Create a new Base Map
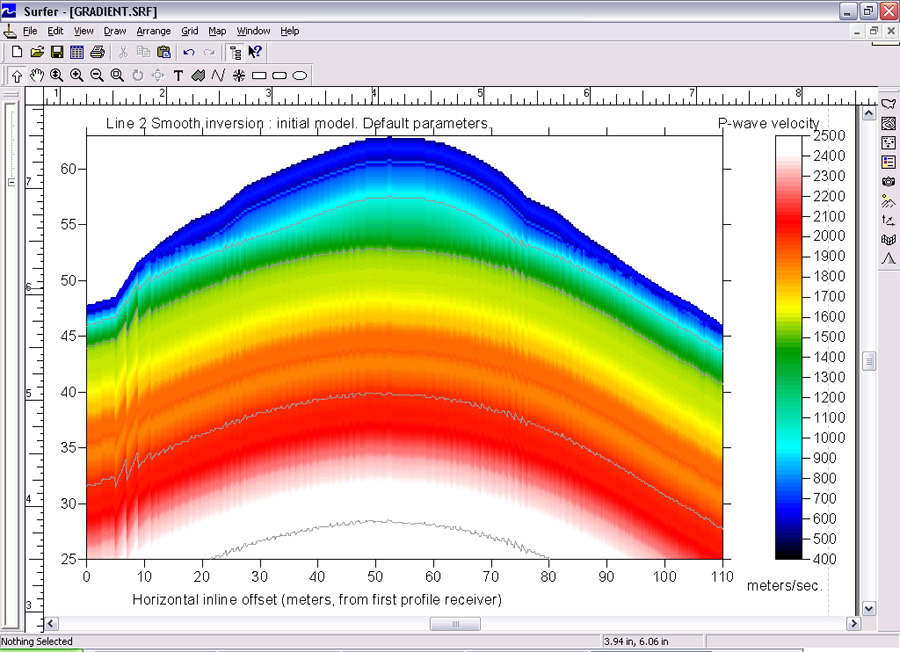 click(889, 104)
